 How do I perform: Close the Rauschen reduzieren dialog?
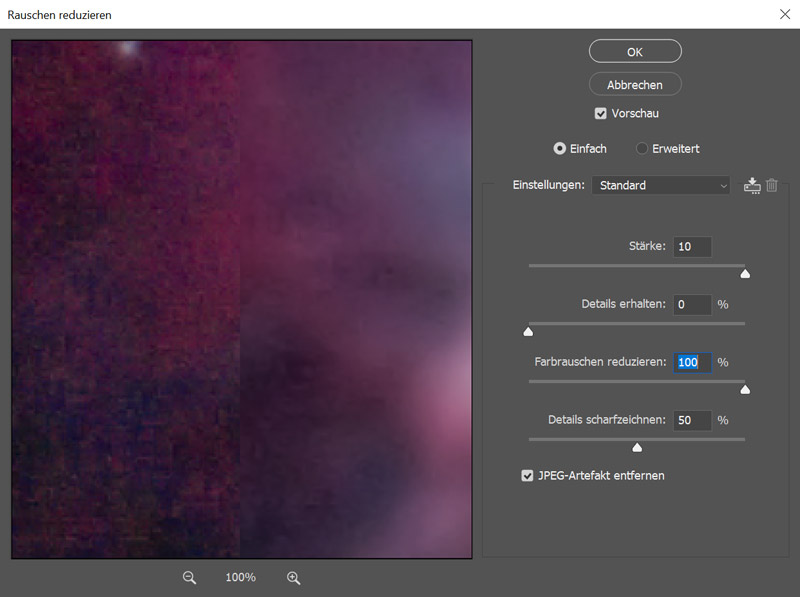coord(785,14)
